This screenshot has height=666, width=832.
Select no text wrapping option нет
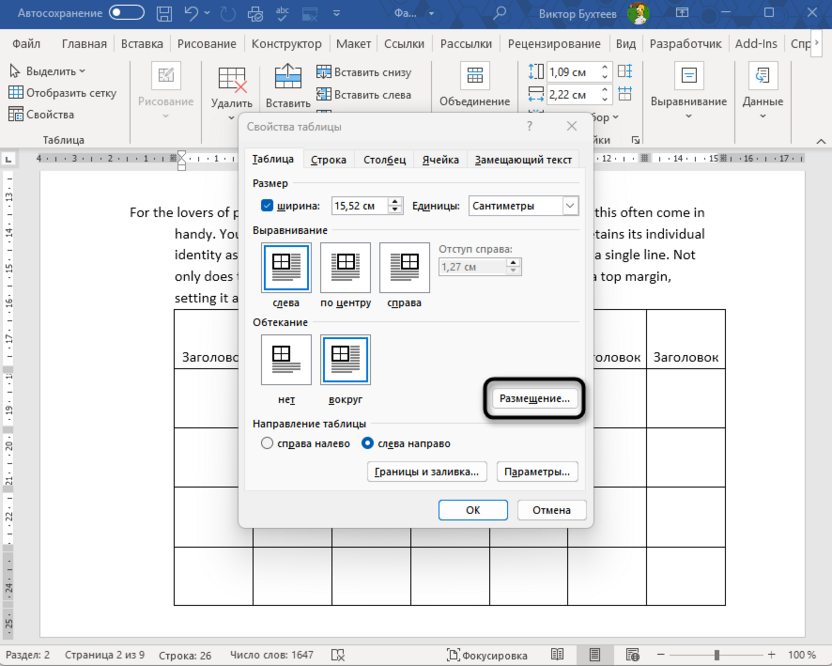tap(286, 359)
